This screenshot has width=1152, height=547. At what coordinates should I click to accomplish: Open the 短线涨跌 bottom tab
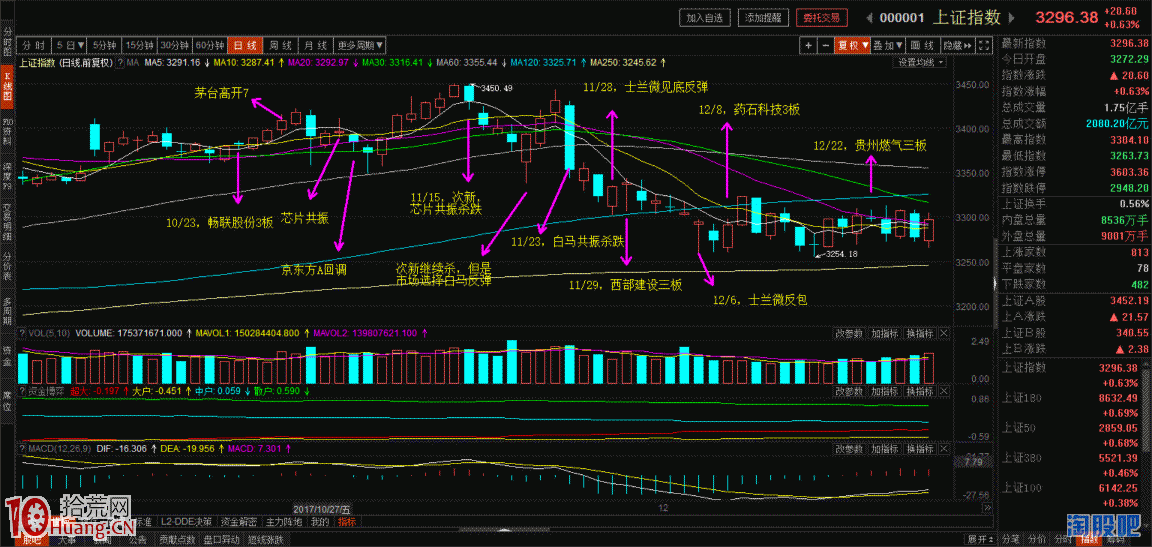(265, 540)
